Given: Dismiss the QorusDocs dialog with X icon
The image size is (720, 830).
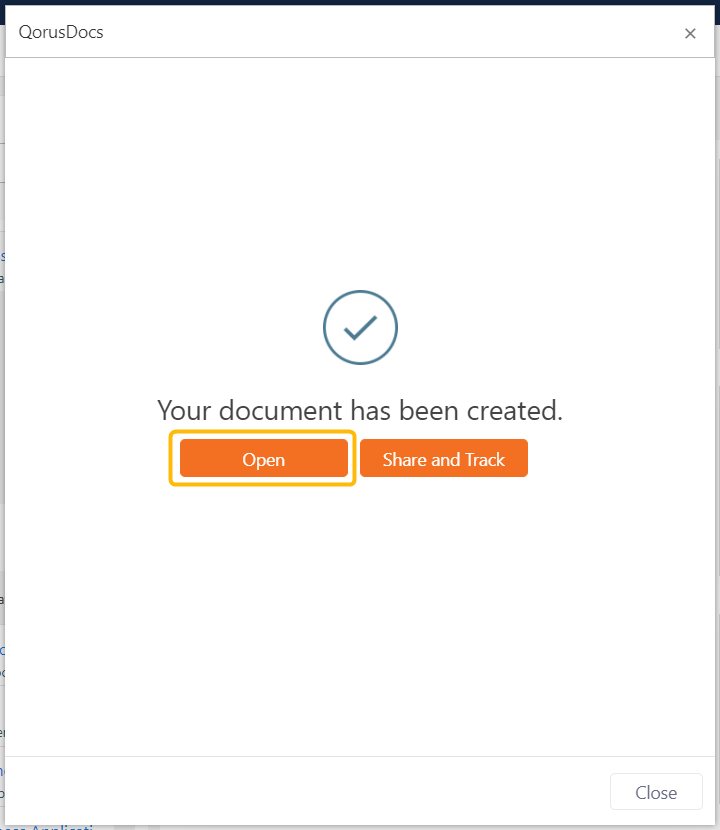Looking at the screenshot, I should 690,33.
